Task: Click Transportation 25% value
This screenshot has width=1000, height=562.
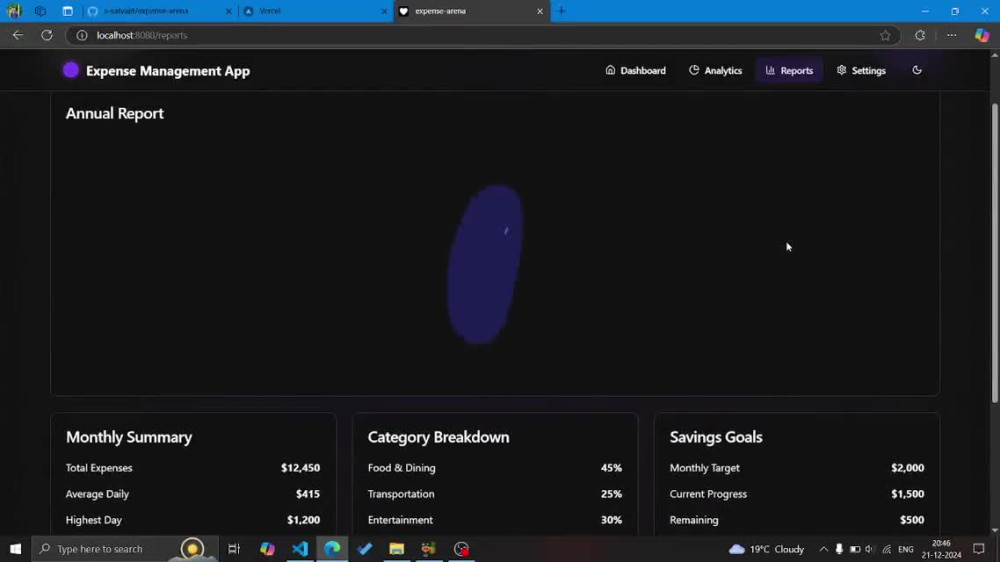Action: tap(611, 494)
